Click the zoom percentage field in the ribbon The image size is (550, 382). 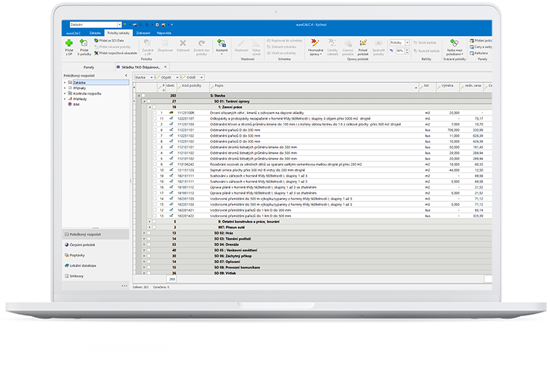400,51
